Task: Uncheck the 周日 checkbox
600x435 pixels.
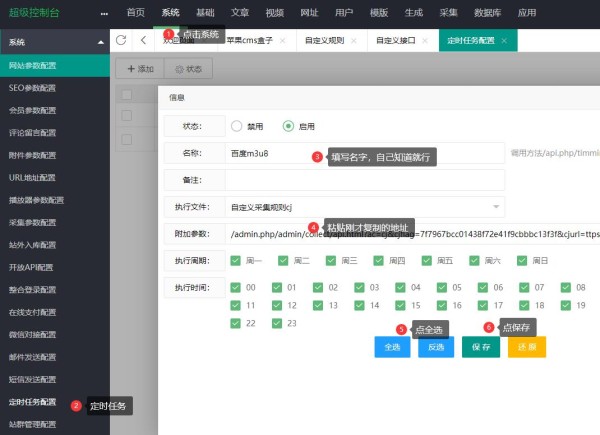Action: coord(522,261)
